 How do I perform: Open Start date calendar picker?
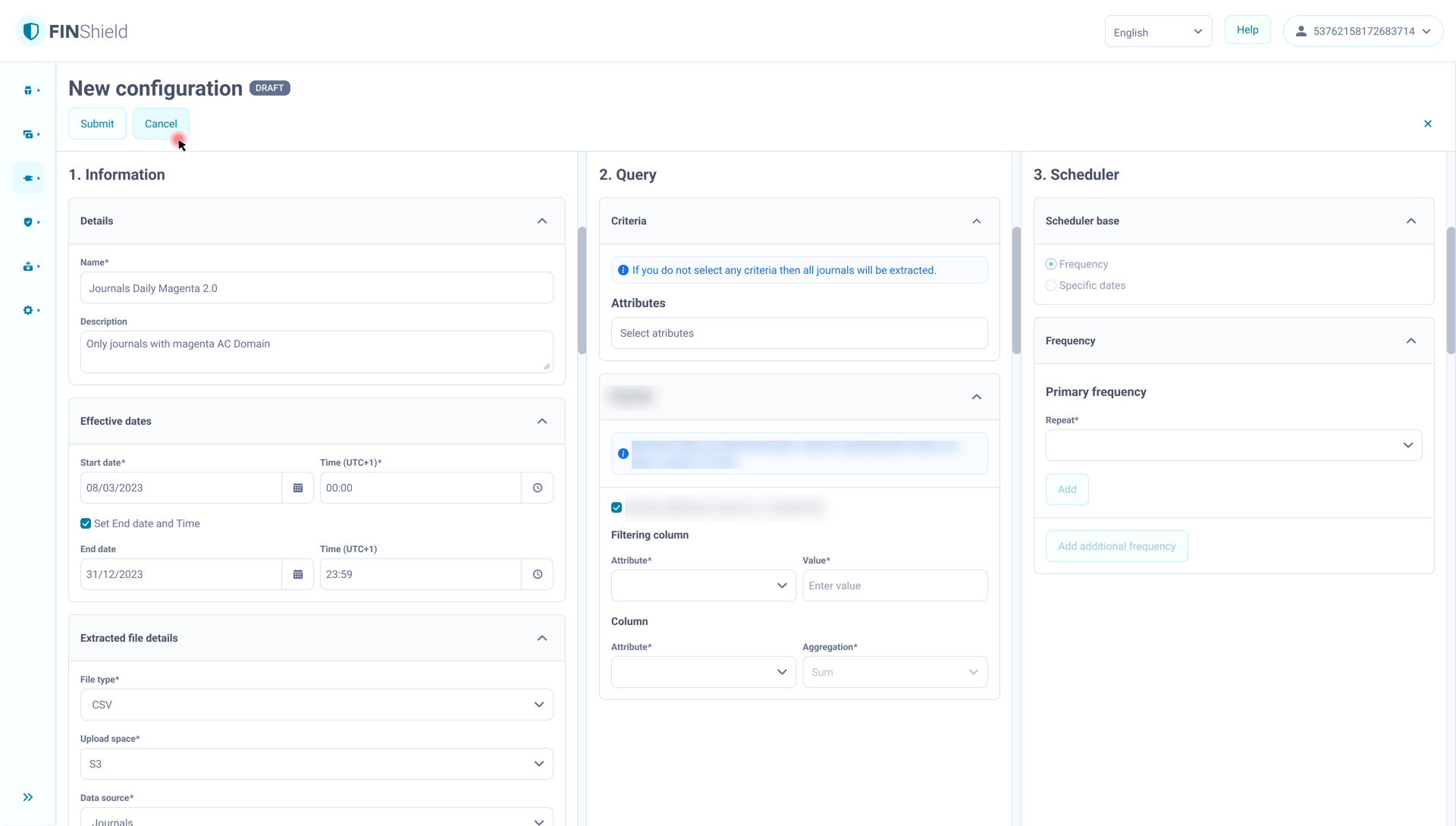point(298,488)
